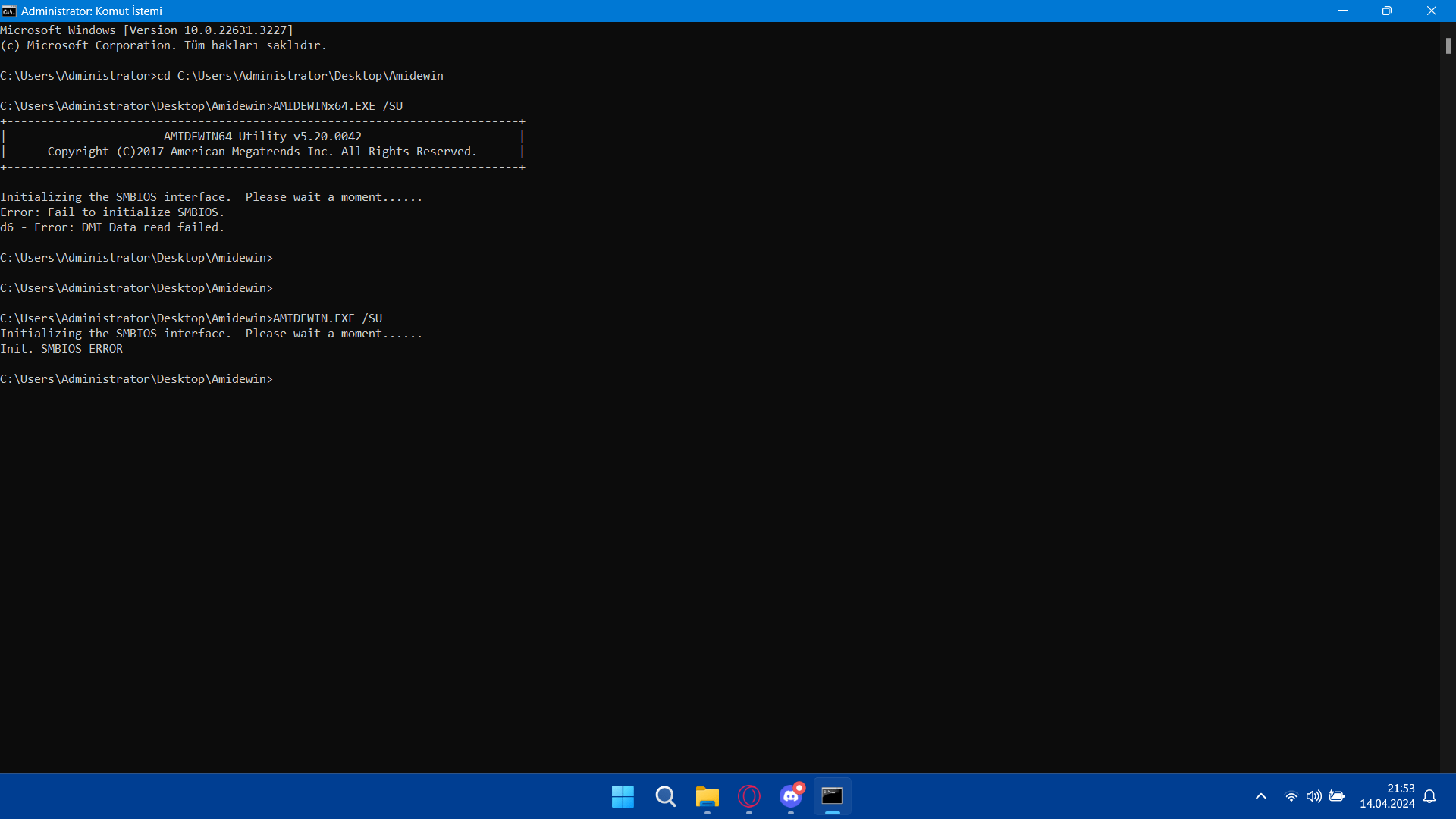Select Command Prompt taskbar icon

pyautogui.click(x=832, y=796)
